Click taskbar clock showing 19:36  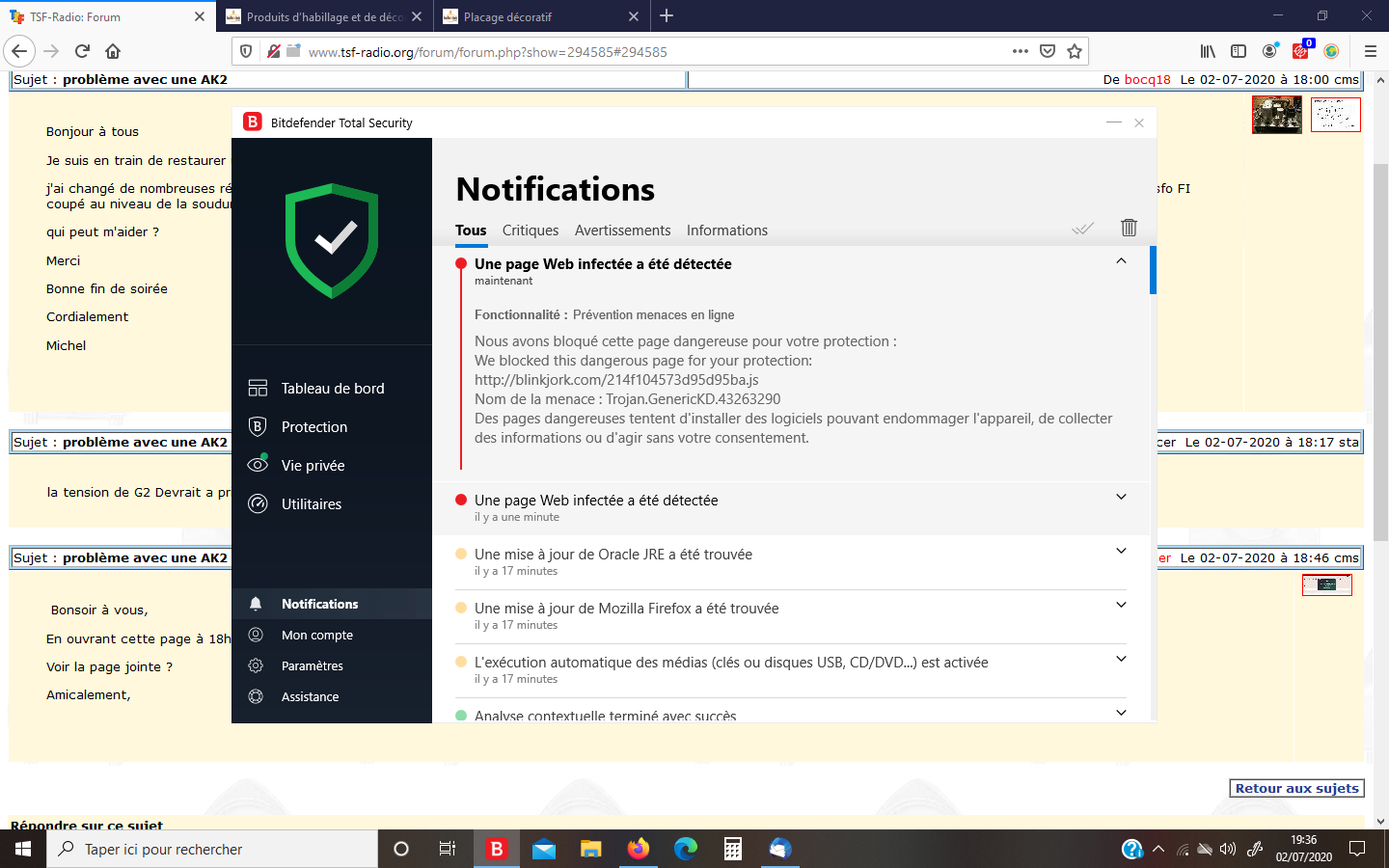(x=1304, y=849)
